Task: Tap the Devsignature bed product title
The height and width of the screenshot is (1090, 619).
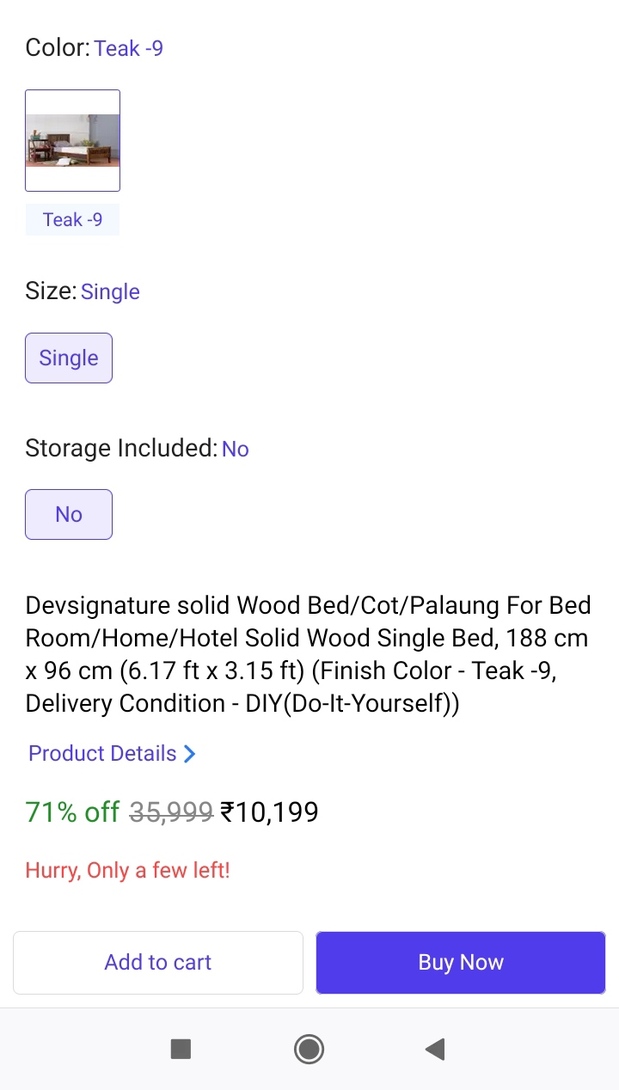Action: [x=308, y=654]
